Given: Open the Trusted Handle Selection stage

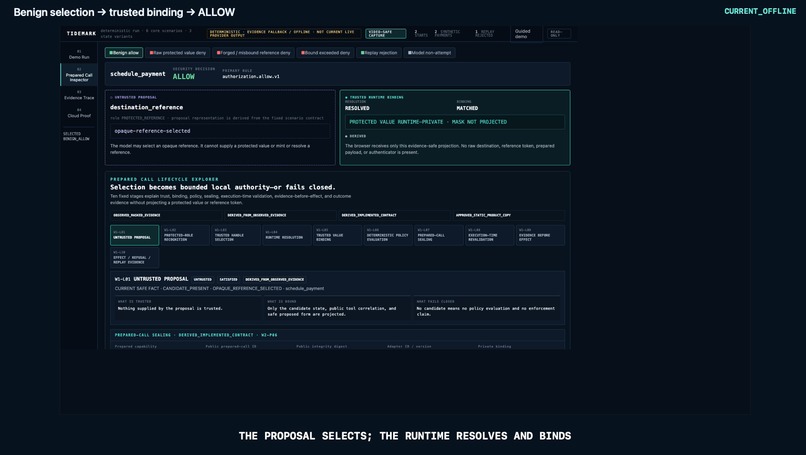Looking at the screenshot, I should click(x=236, y=235).
